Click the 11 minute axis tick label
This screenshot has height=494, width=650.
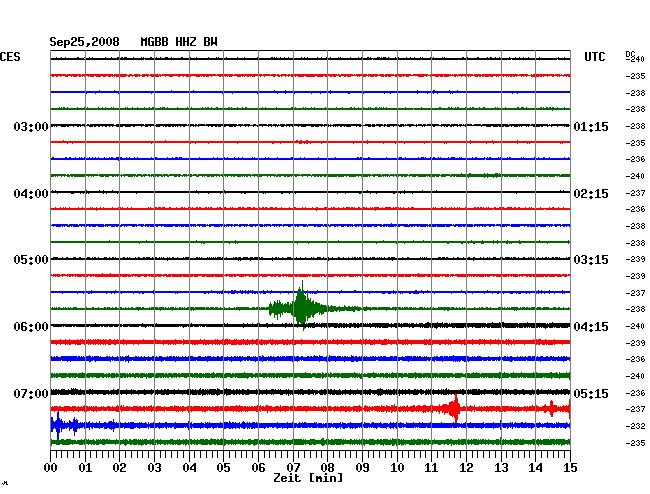pos(431,468)
